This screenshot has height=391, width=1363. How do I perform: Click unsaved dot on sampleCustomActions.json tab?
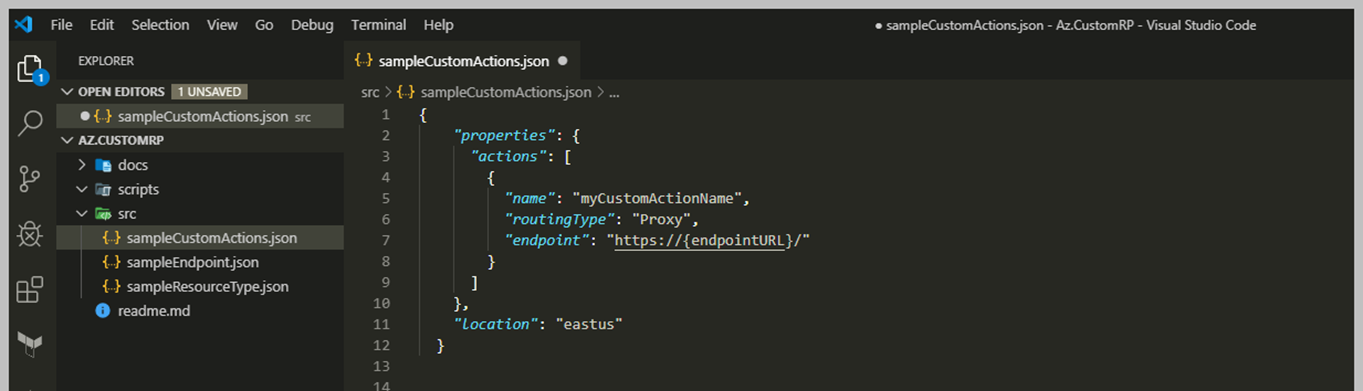pos(562,61)
